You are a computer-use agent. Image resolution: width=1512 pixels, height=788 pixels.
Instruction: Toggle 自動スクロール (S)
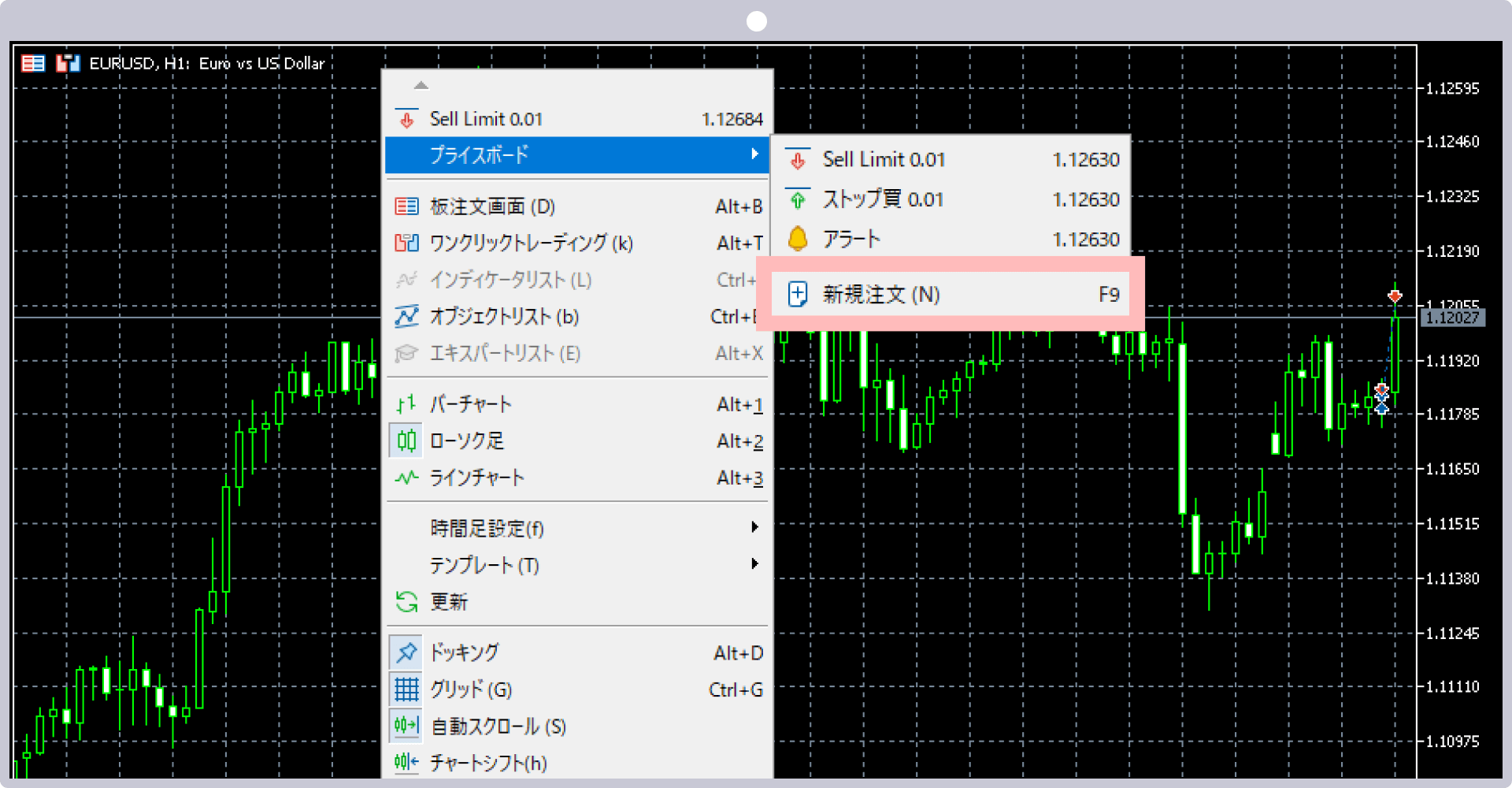pos(577,726)
